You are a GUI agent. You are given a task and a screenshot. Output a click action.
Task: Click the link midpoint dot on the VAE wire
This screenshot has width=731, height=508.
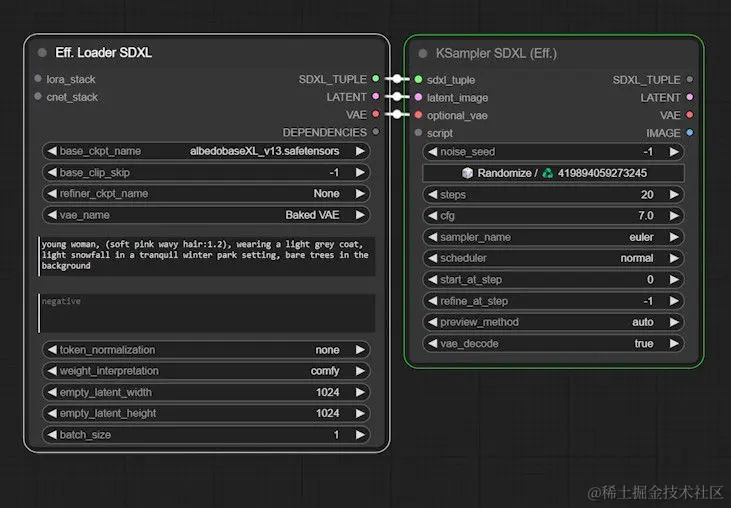[397, 114]
